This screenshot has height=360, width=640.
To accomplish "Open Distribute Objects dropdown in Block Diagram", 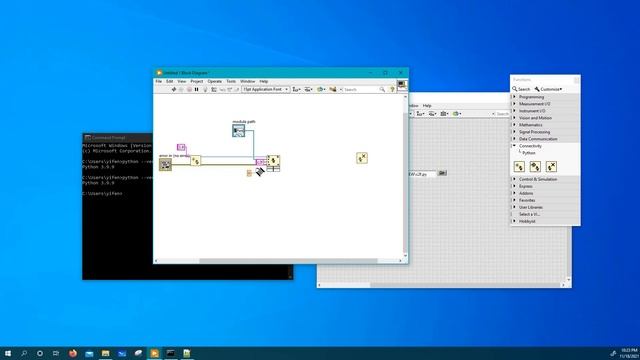I will 309,89.
